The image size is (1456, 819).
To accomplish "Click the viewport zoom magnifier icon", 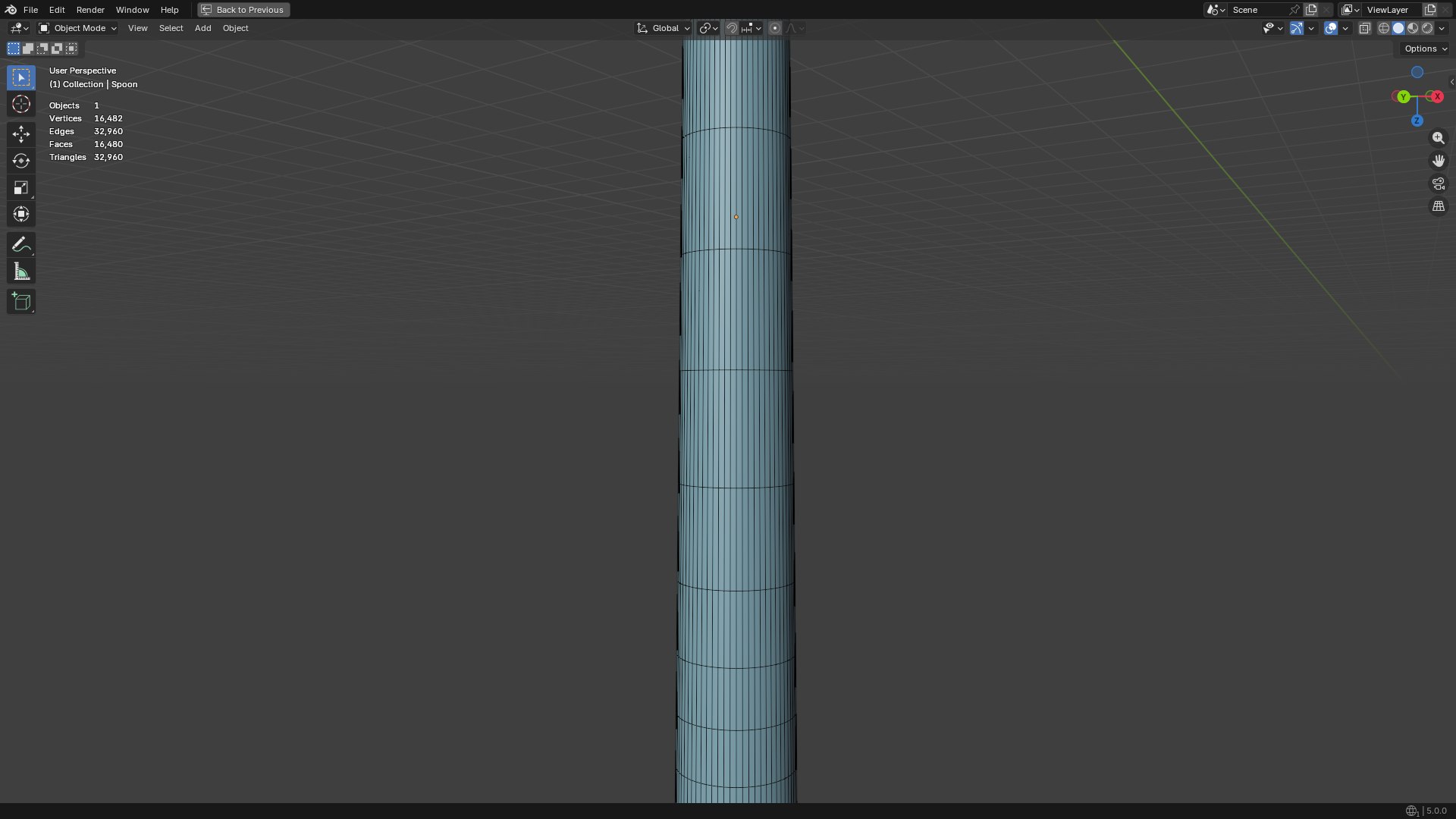I will tap(1438, 138).
